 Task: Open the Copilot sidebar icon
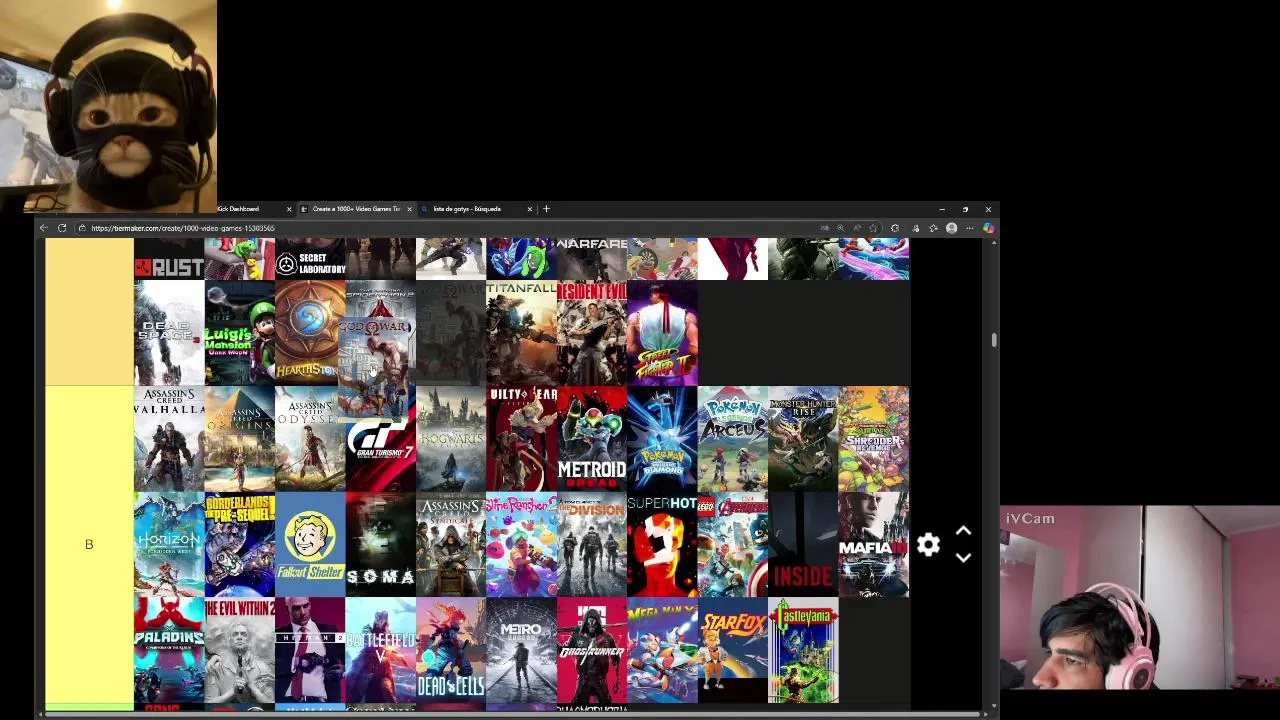(988, 228)
